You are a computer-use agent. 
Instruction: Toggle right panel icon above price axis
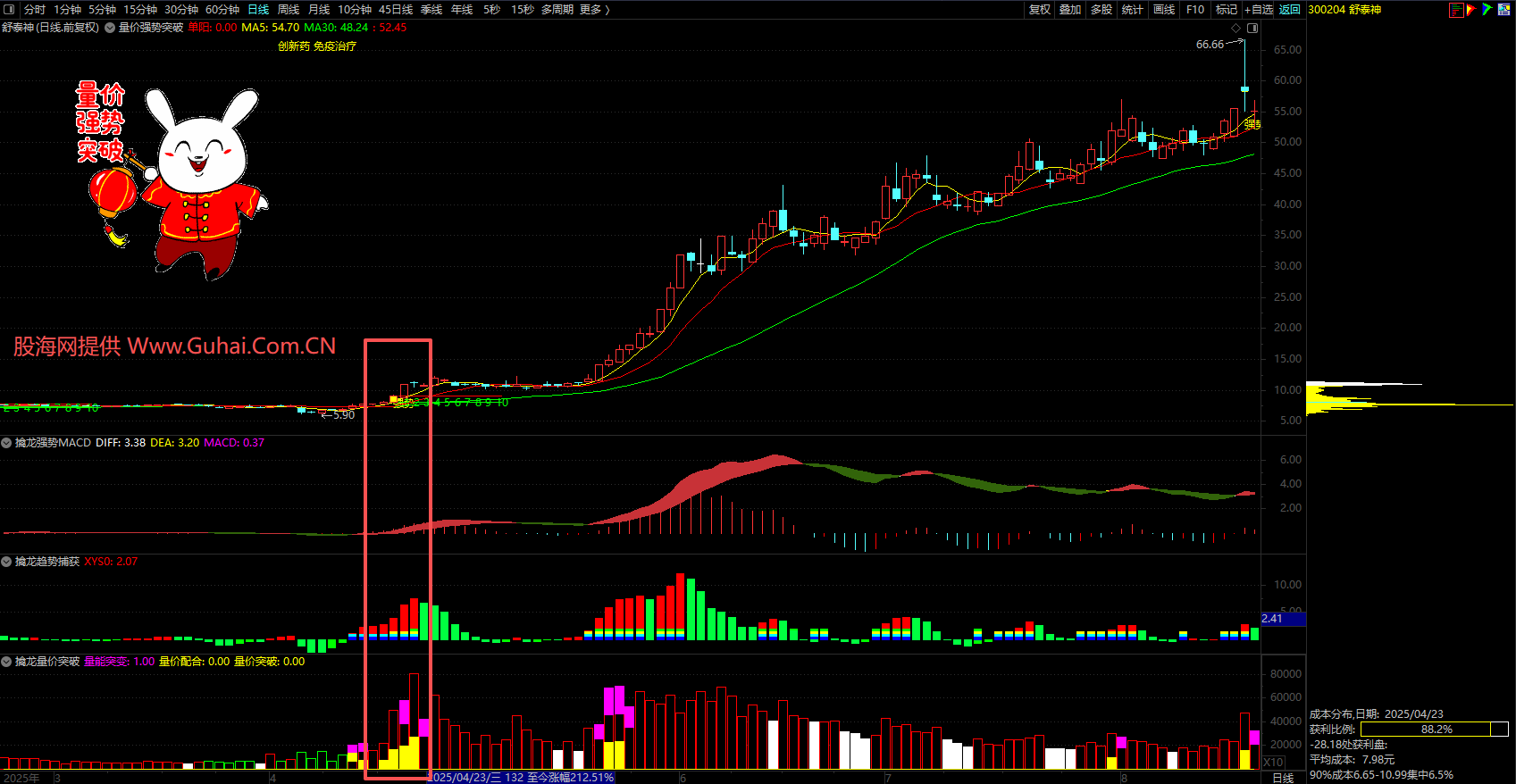tap(1252, 28)
